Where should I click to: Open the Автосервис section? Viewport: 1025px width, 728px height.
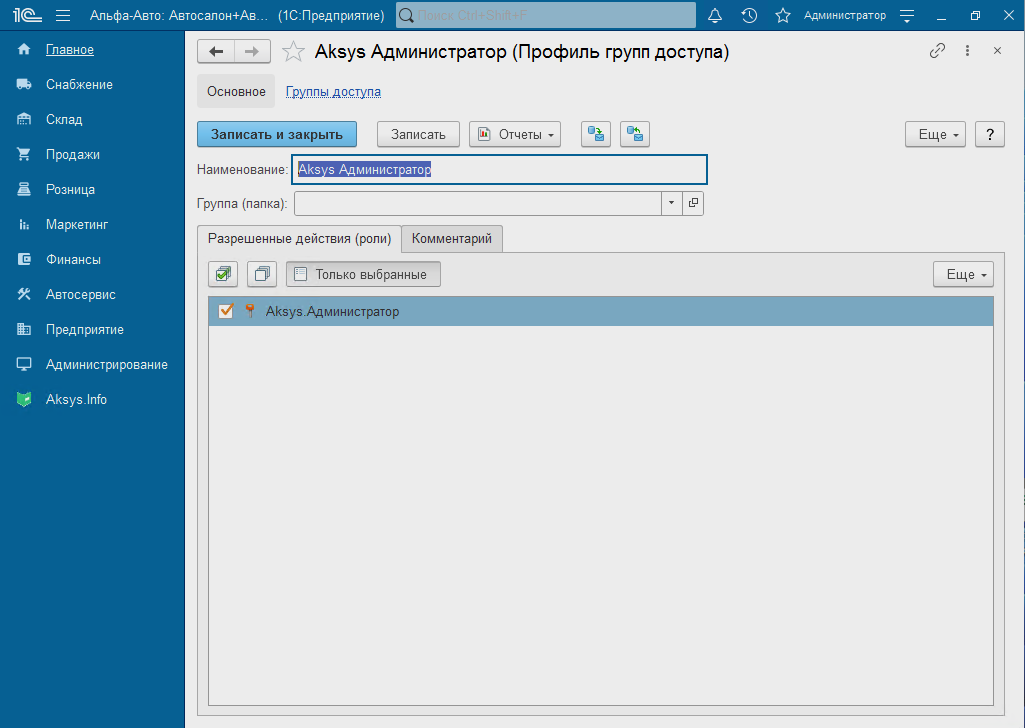(x=80, y=295)
